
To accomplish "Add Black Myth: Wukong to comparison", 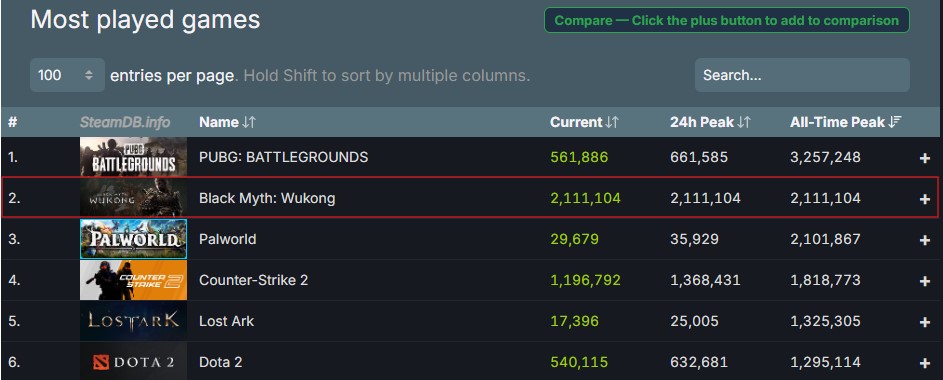I will click(924, 199).
